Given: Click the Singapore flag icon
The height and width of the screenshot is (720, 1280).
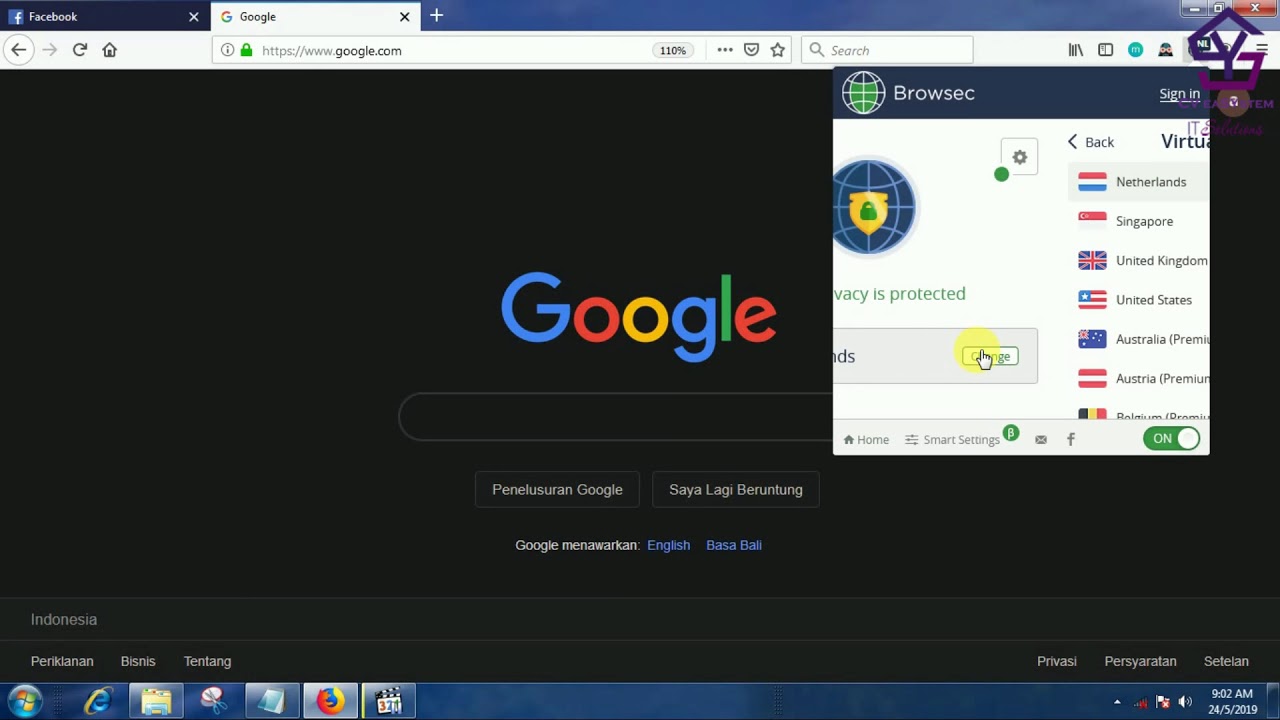Looking at the screenshot, I should coord(1092,221).
